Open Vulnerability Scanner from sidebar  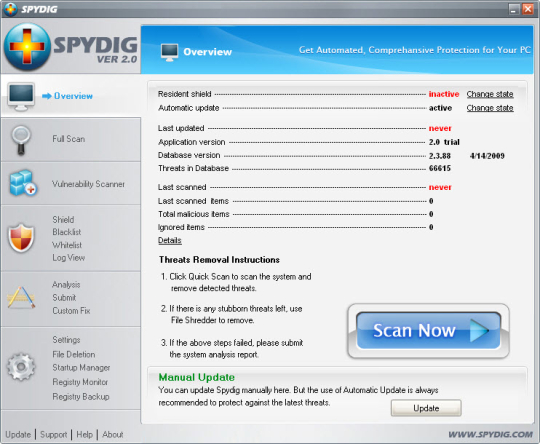88,184
